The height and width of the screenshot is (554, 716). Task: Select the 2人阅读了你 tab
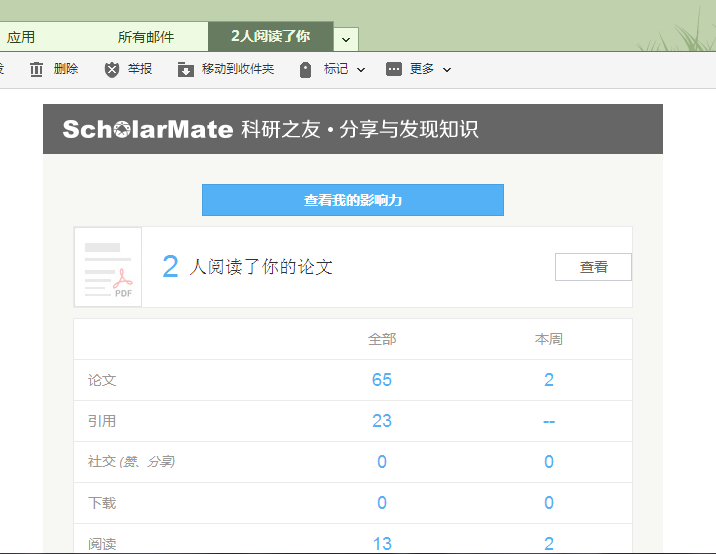tap(271, 36)
